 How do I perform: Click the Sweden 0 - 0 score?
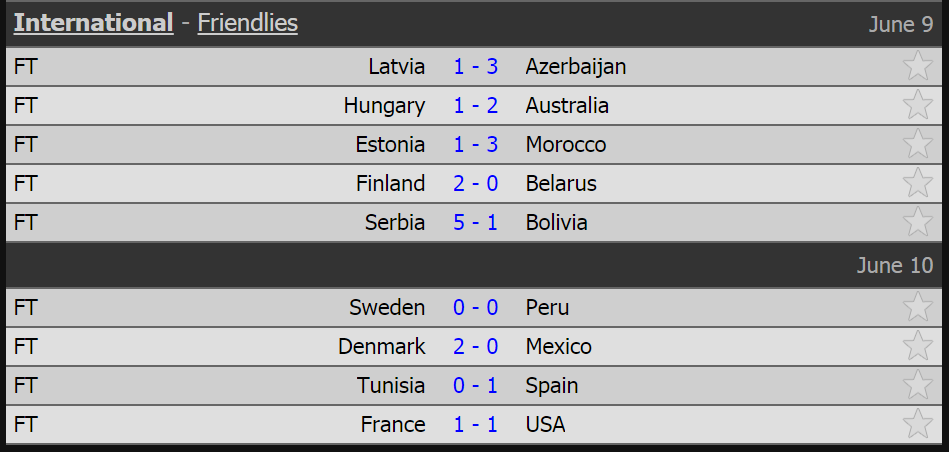[x=476, y=308]
